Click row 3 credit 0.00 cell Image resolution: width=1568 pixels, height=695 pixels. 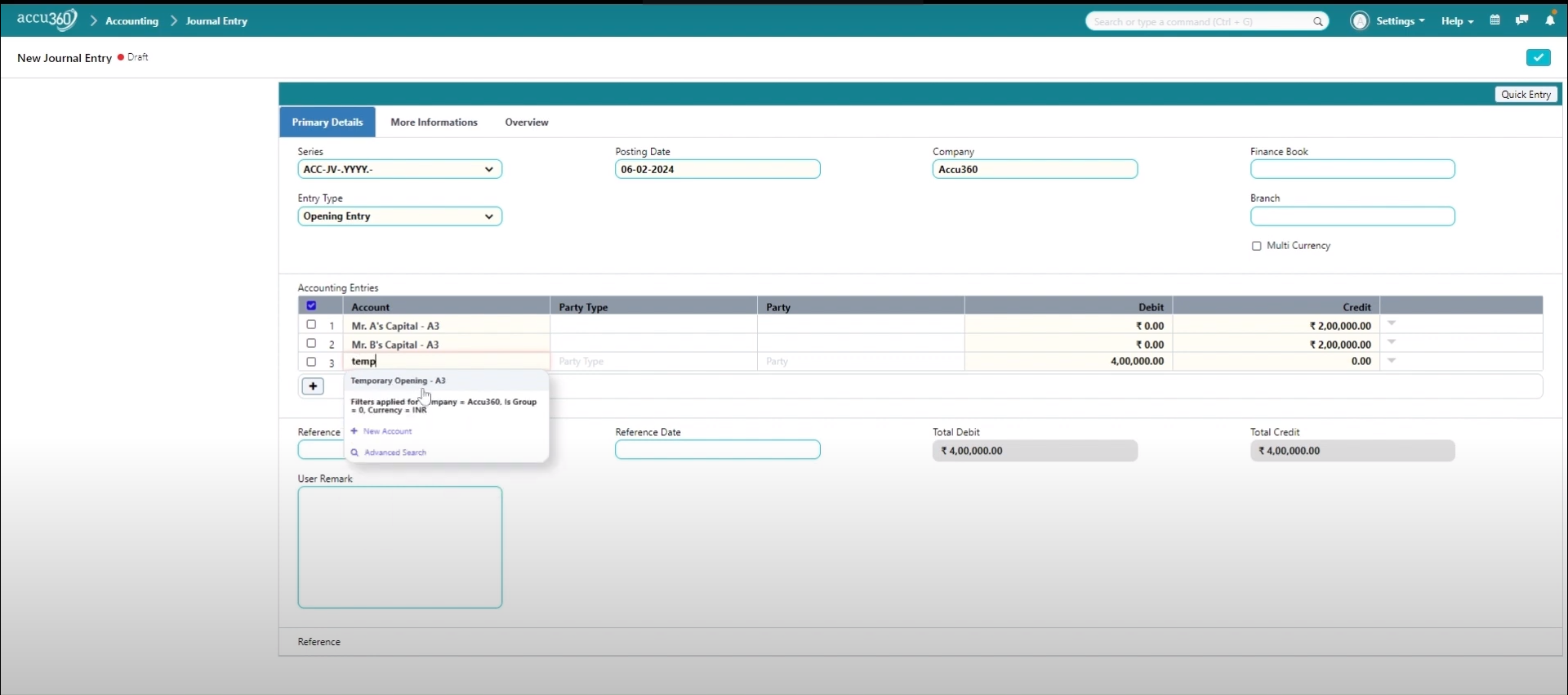coord(1276,361)
